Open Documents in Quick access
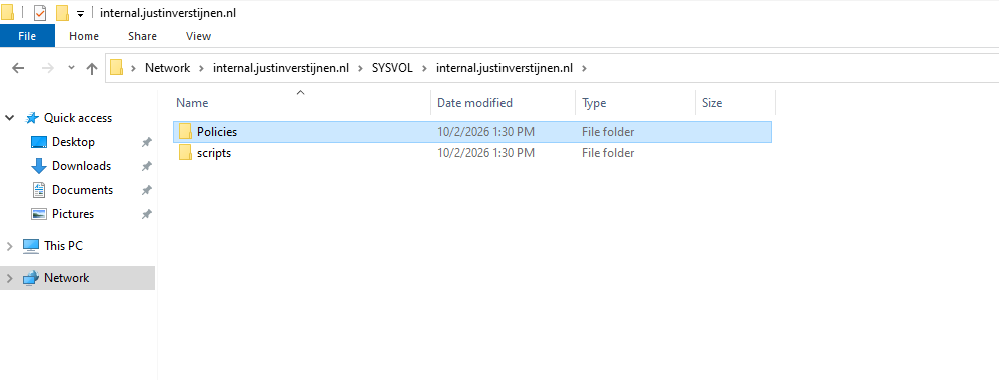Image resolution: width=999 pixels, height=380 pixels. [x=82, y=190]
